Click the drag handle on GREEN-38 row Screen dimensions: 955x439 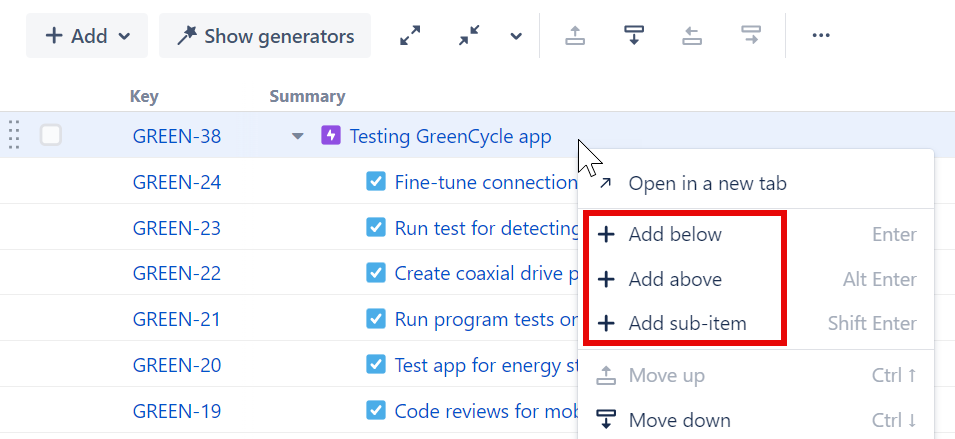point(14,135)
